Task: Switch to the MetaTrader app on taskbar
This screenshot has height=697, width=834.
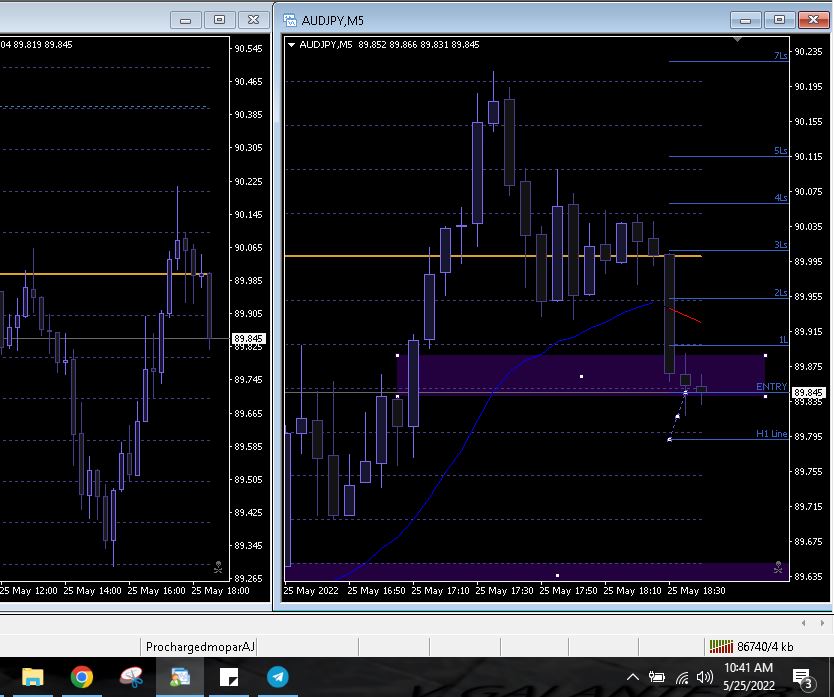Action: pyautogui.click(x=180, y=677)
